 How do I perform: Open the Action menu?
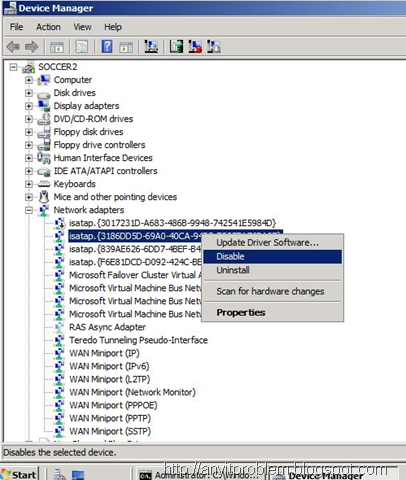point(48,27)
